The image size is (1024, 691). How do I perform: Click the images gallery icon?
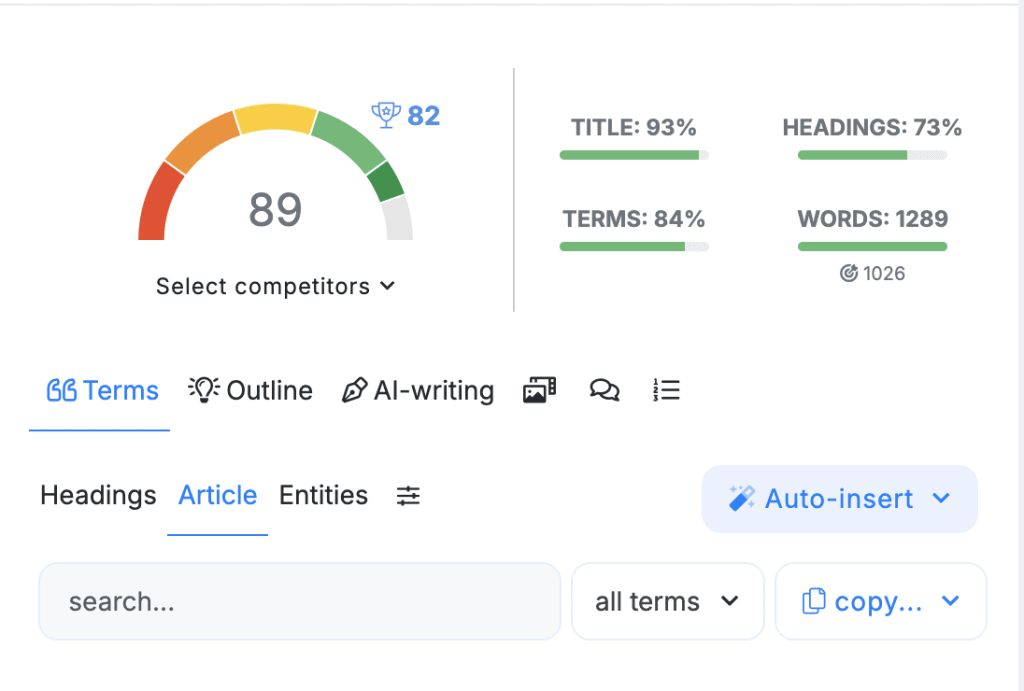[x=539, y=390]
